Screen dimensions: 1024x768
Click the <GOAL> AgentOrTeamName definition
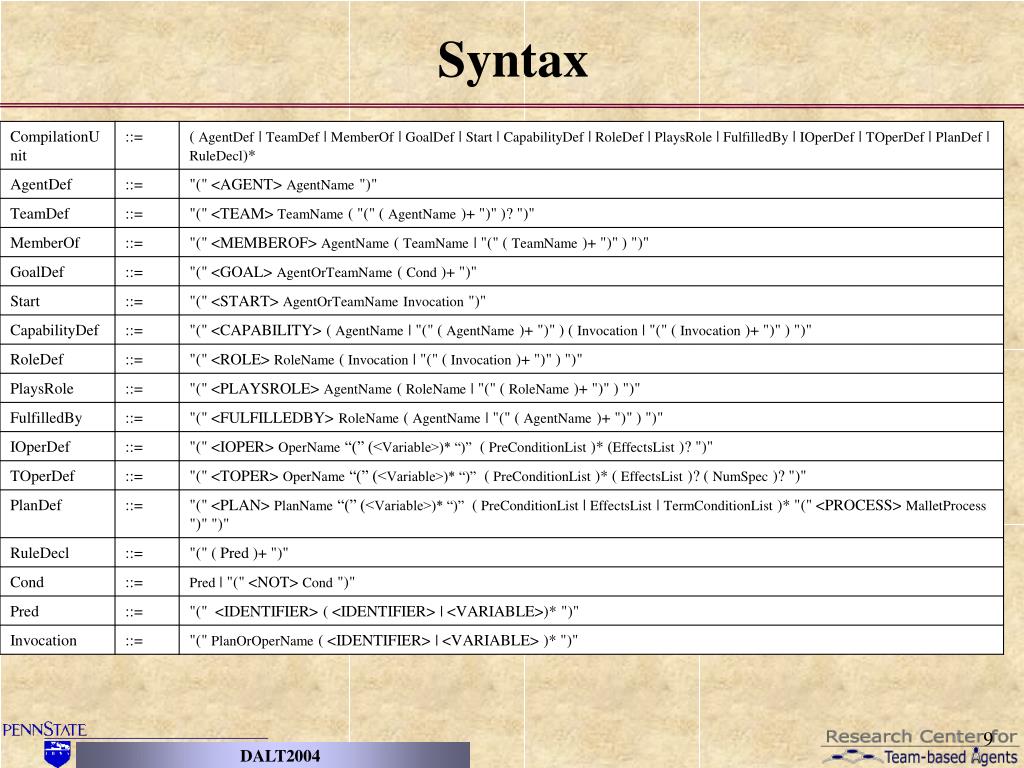[333, 272]
